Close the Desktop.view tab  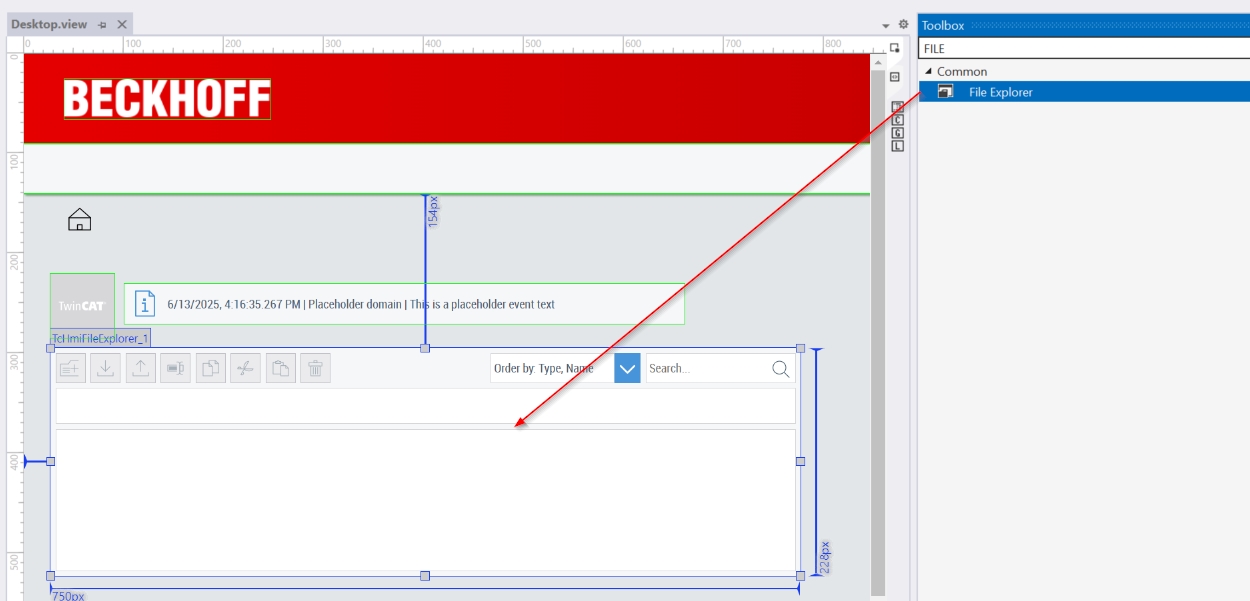tap(122, 24)
